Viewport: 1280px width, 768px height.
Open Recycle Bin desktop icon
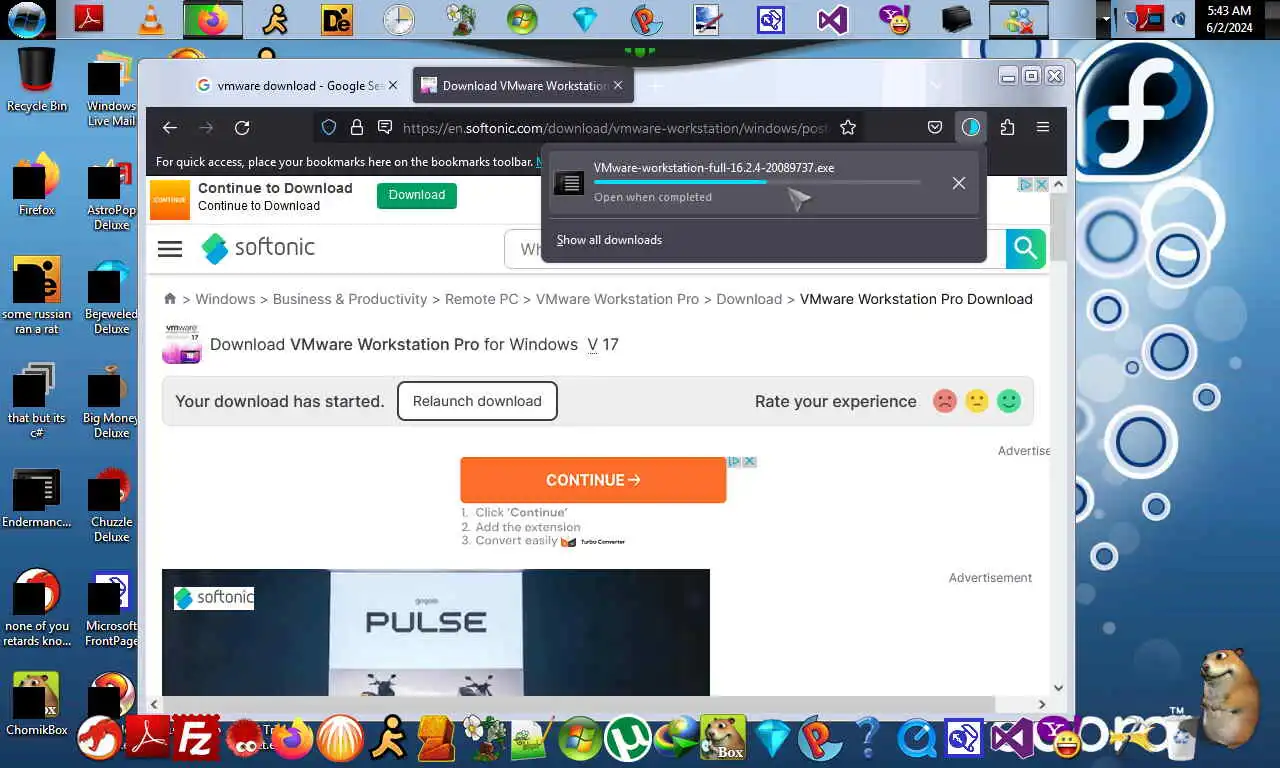(37, 80)
